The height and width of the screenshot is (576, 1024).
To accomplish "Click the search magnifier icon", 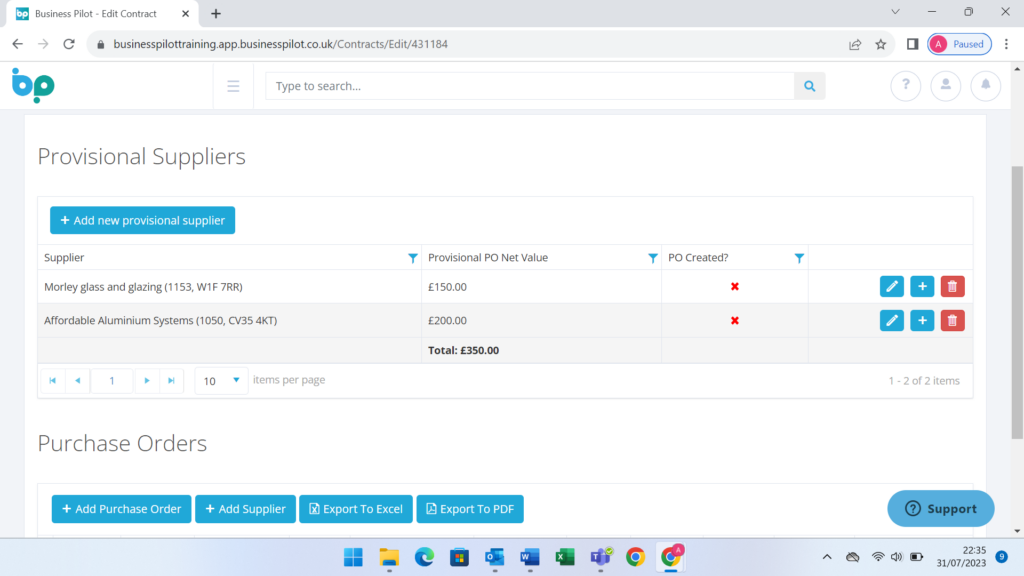I will [x=809, y=87].
